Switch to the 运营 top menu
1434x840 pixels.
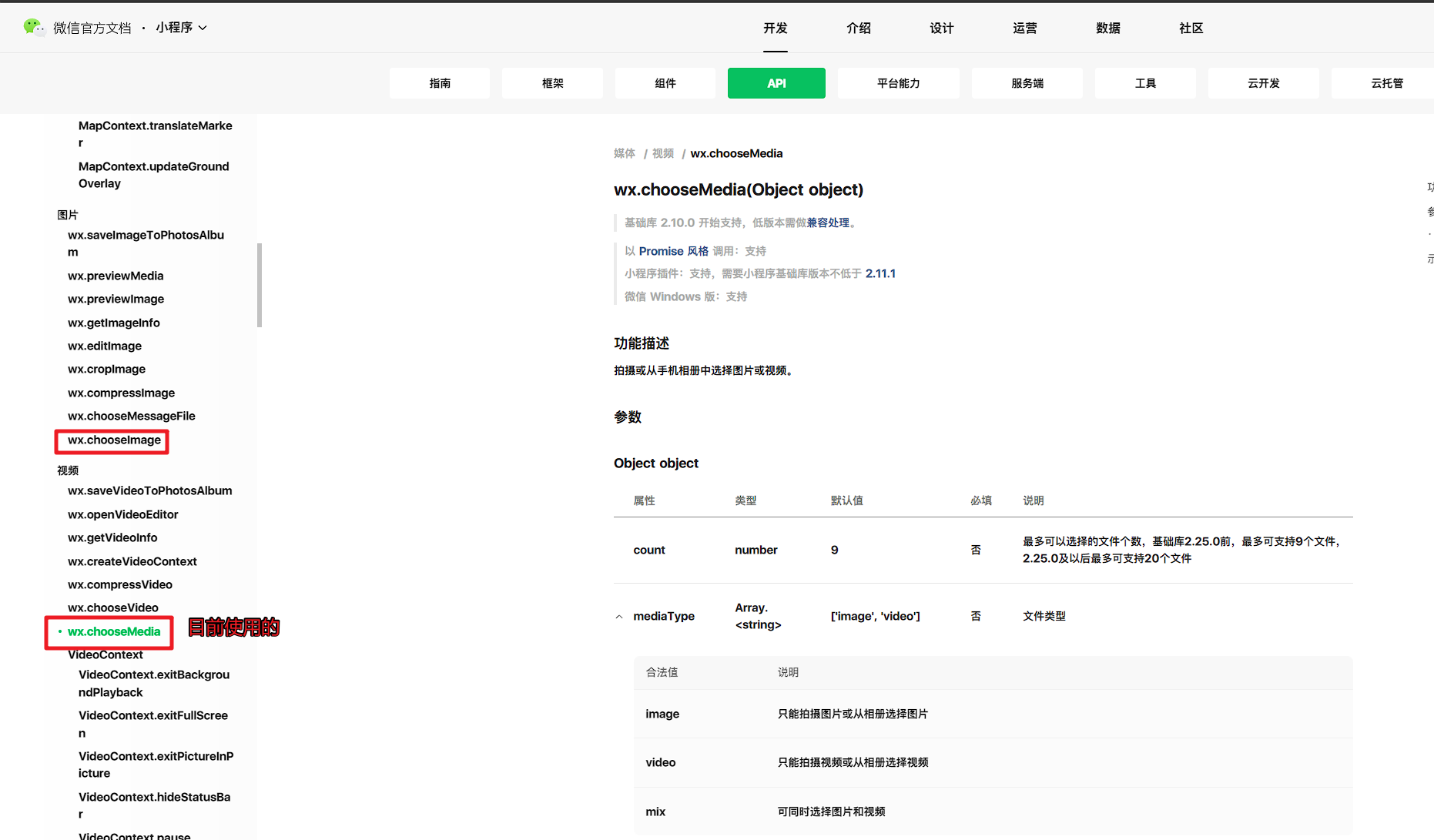1025,28
